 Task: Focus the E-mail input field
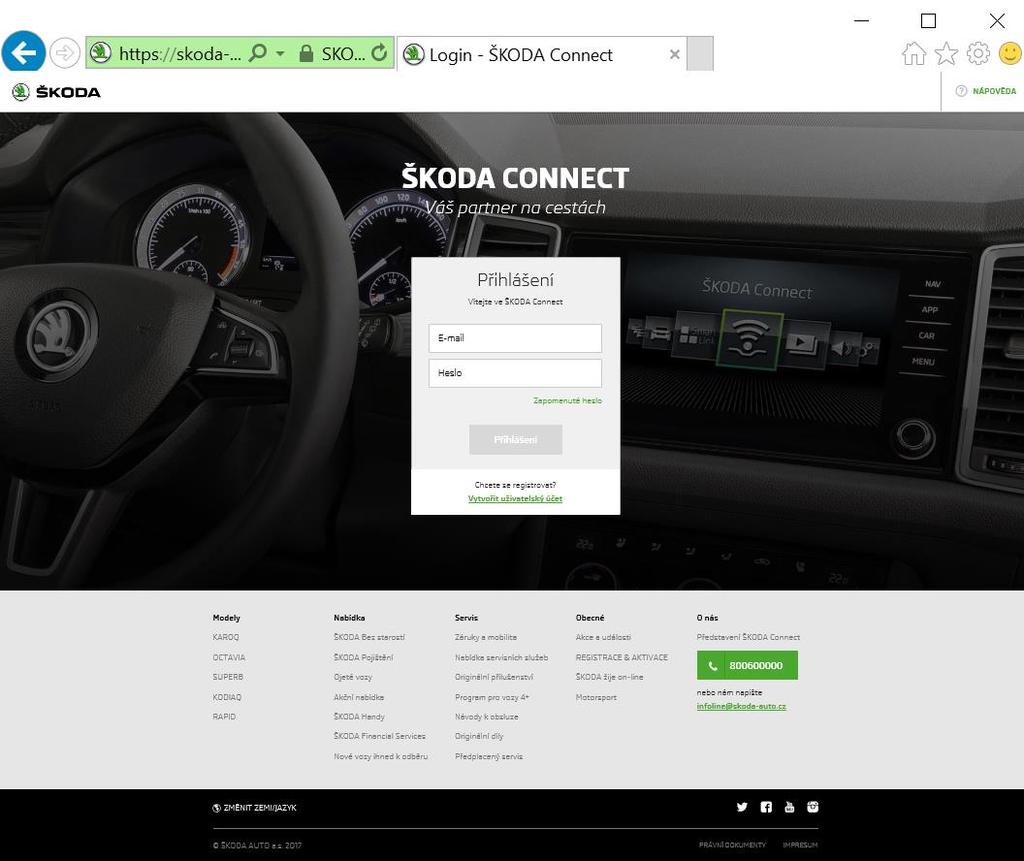[515, 338]
